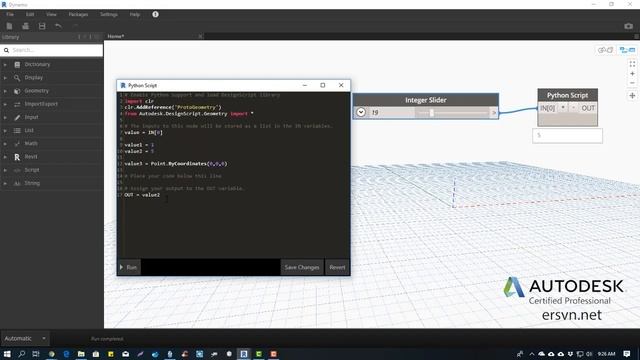
Task: Click the Input category pencil icon
Action: [17, 117]
